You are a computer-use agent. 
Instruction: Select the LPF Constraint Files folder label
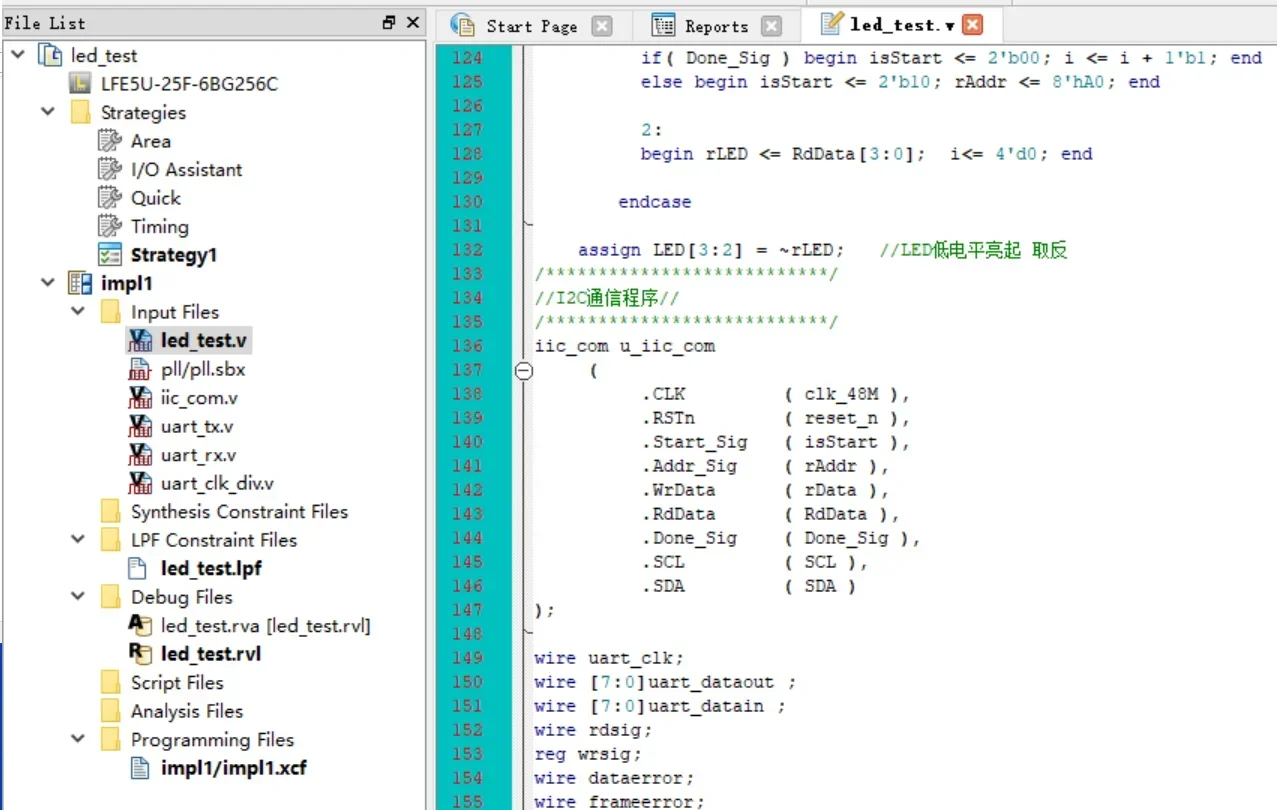[214, 540]
